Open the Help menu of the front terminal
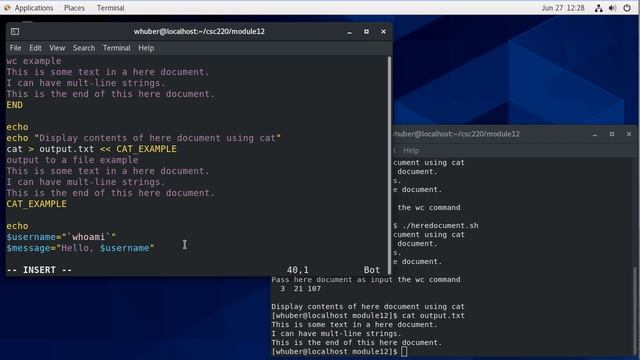640x360 pixels. point(146,48)
